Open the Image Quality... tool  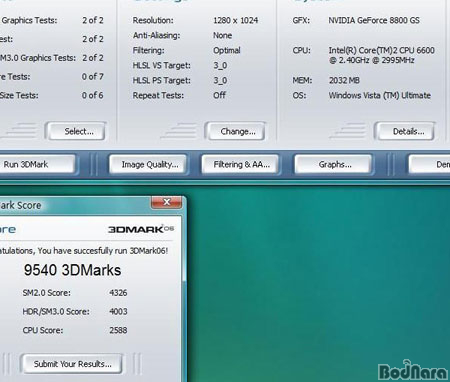(x=148, y=164)
